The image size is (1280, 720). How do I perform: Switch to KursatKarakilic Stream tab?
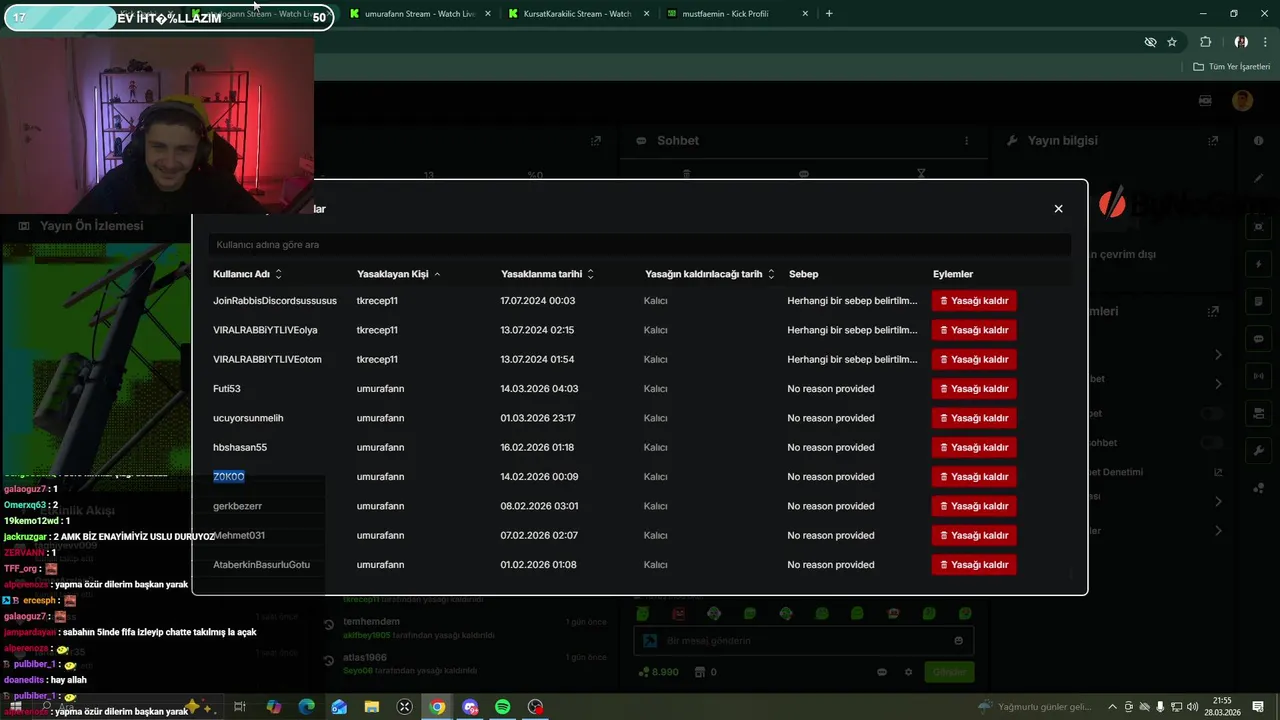576,14
